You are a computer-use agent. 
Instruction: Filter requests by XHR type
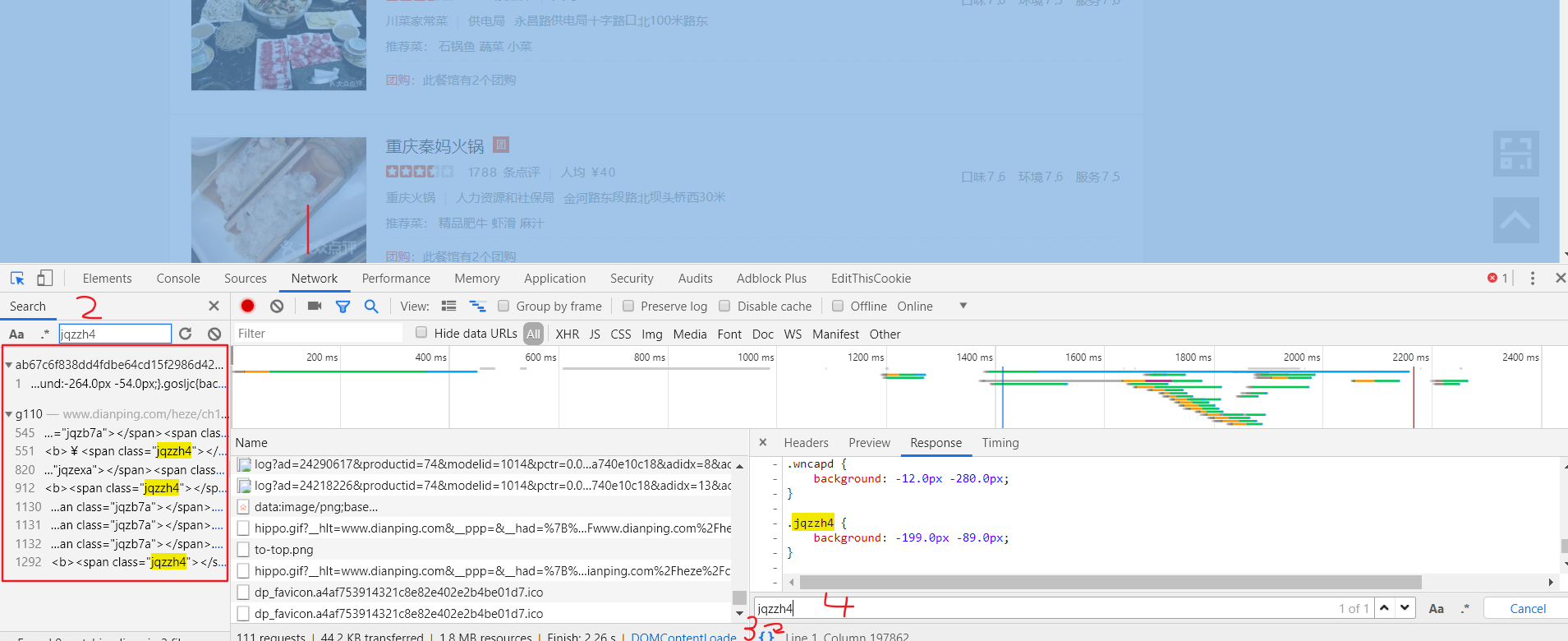(x=567, y=334)
